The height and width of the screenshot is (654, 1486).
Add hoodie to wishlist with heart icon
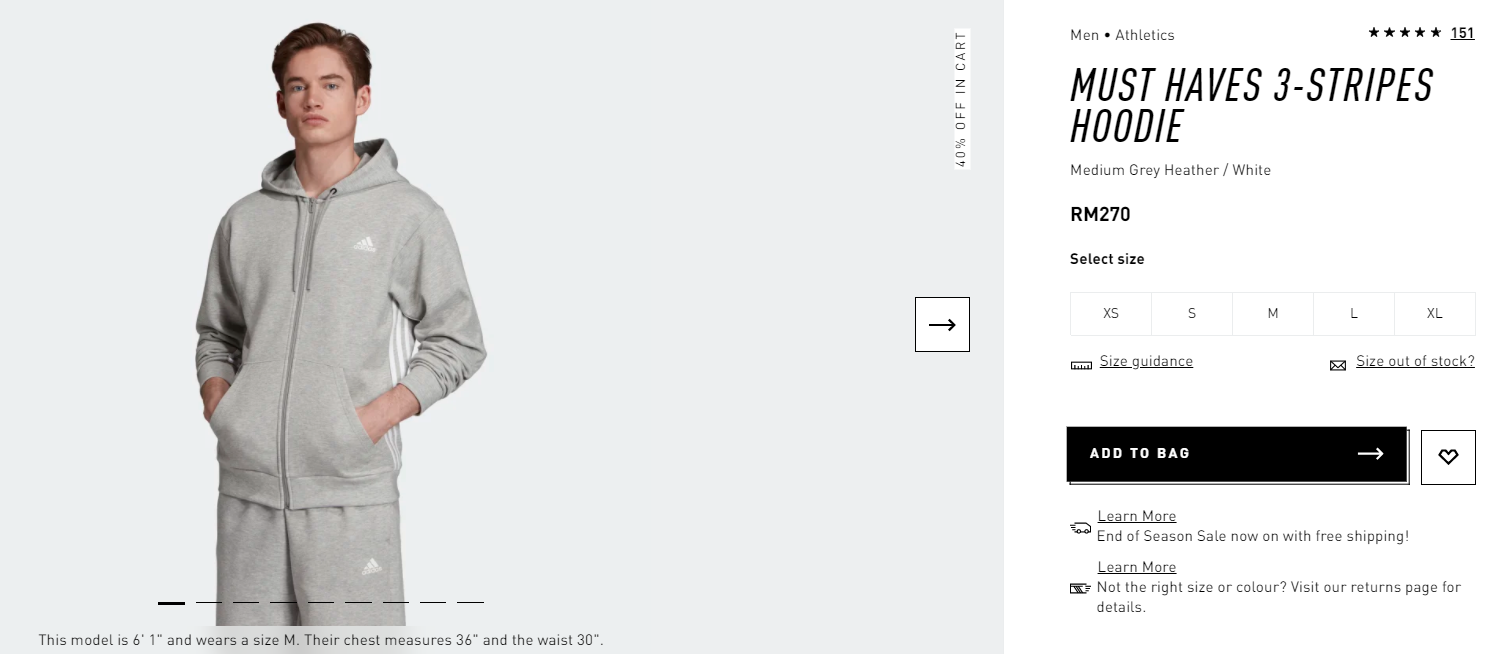click(x=1448, y=457)
